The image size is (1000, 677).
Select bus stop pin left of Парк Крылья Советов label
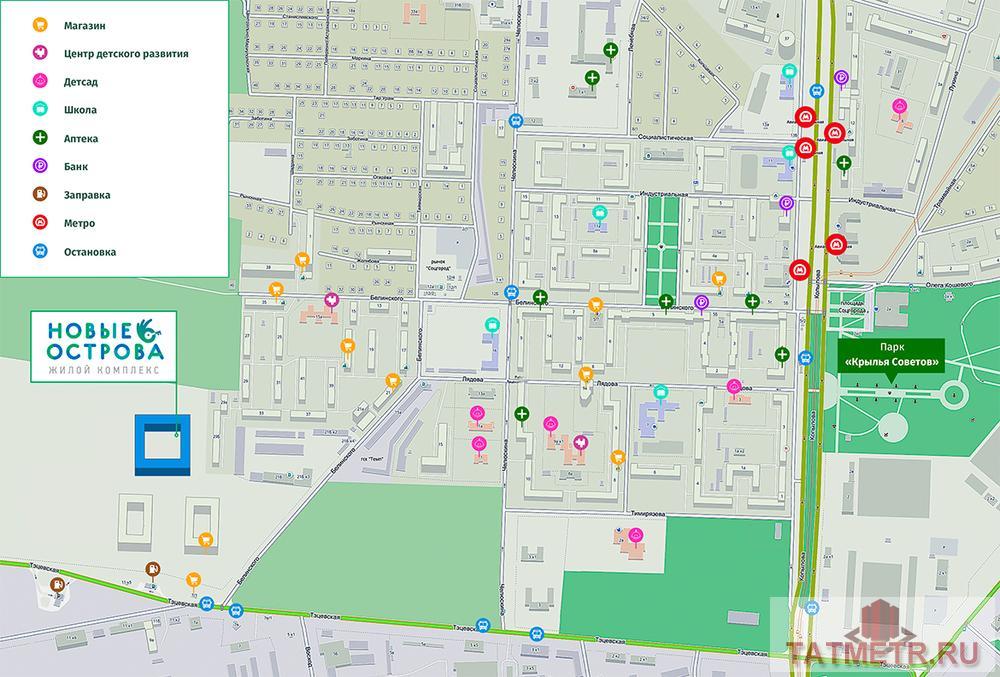coord(805,358)
